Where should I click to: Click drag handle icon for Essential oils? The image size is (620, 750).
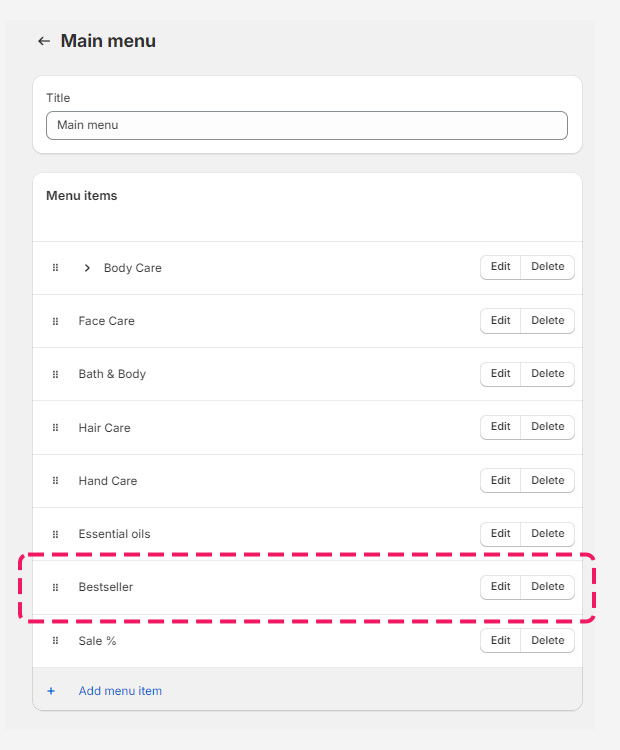click(56, 534)
